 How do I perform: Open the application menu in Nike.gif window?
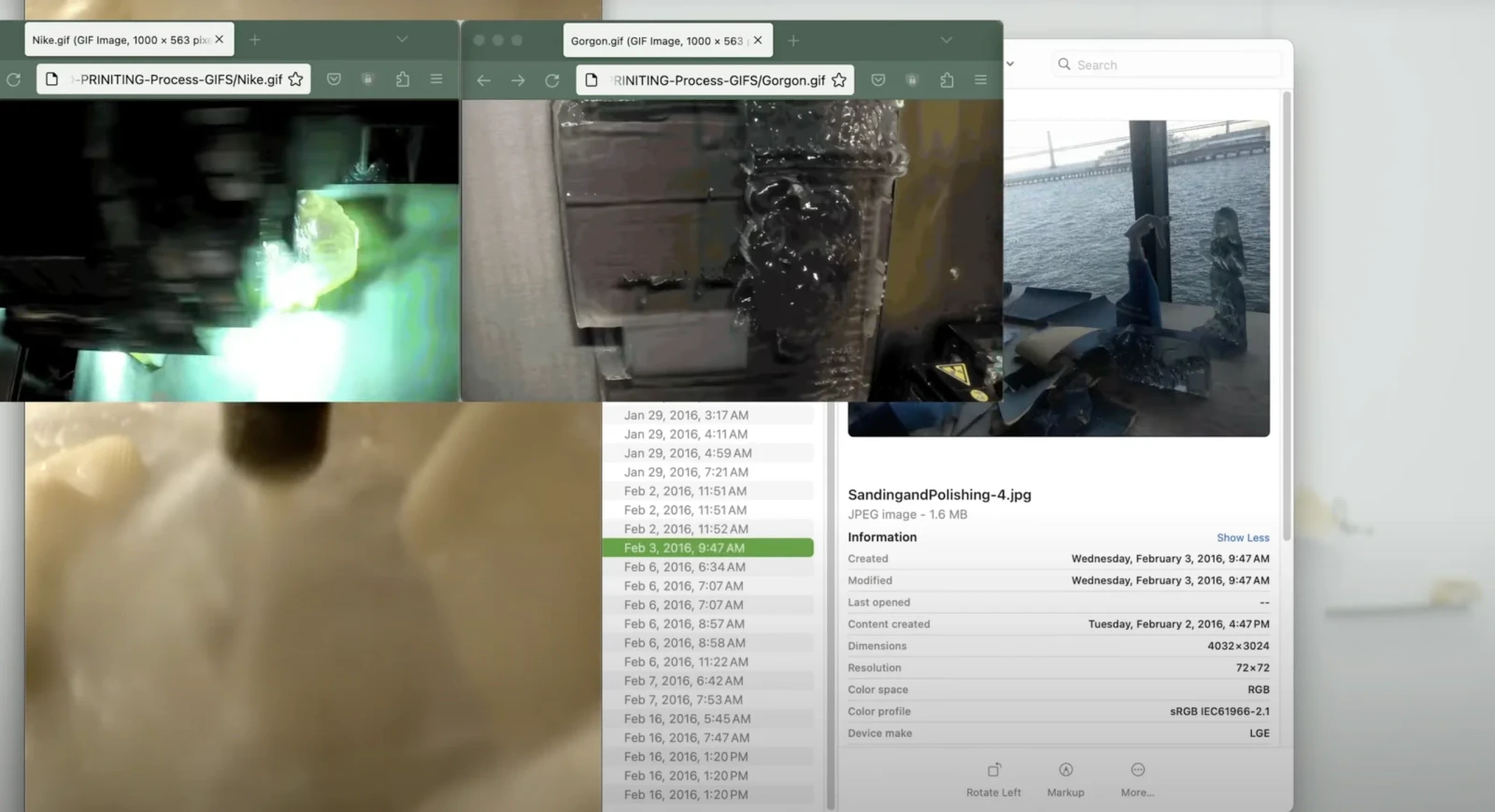click(x=436, y=79)
